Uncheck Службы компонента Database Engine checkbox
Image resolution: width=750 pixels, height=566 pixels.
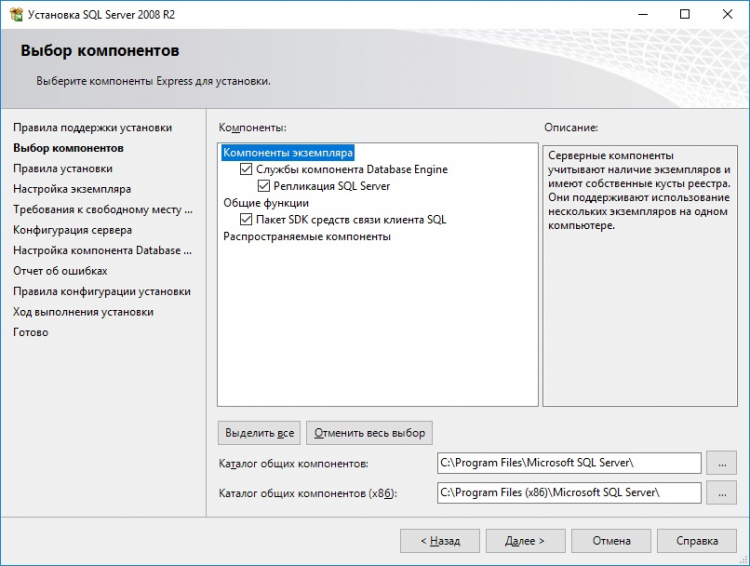[246, 169]
